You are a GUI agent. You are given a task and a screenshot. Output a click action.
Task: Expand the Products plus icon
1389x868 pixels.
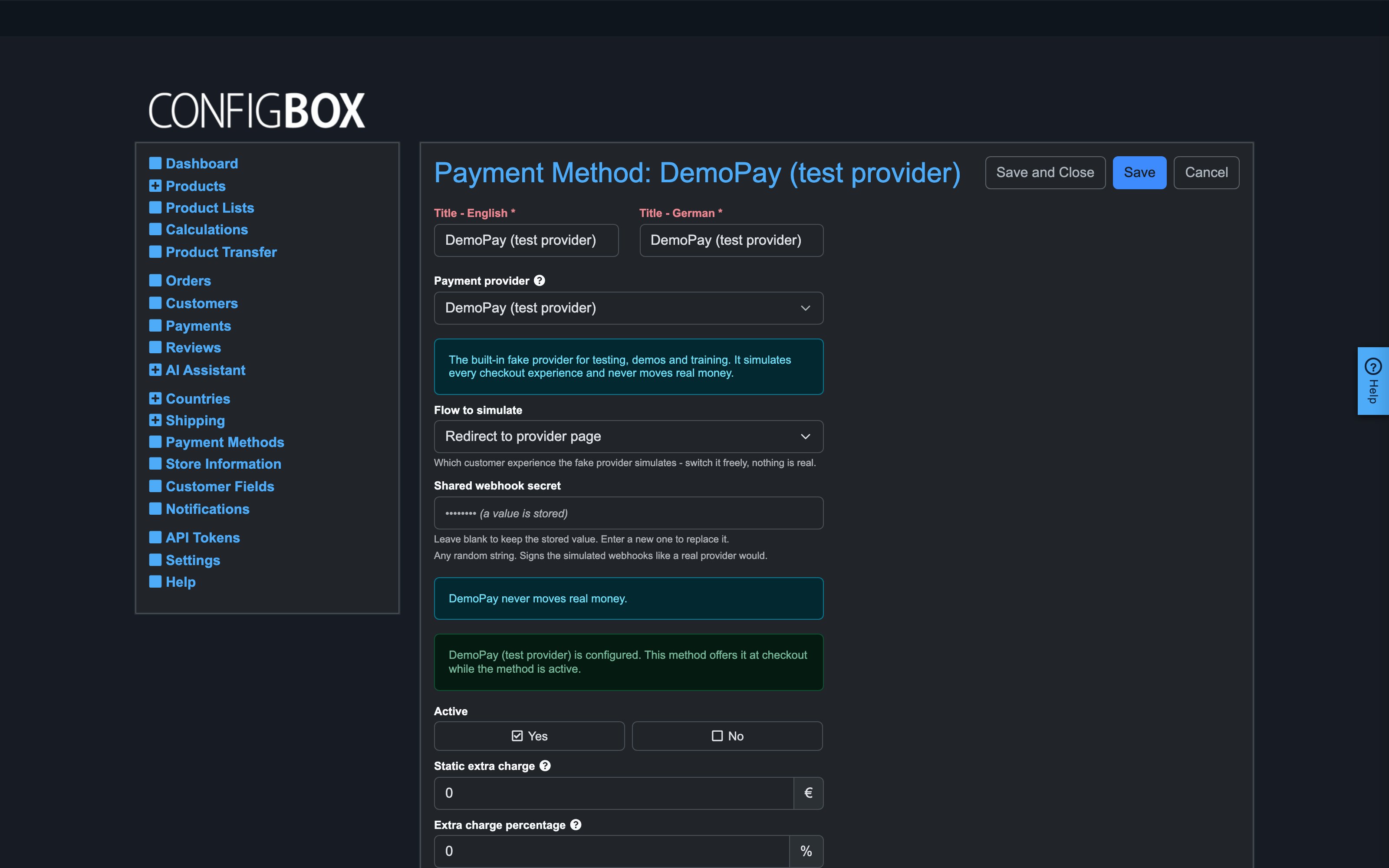tap(155, 185)
